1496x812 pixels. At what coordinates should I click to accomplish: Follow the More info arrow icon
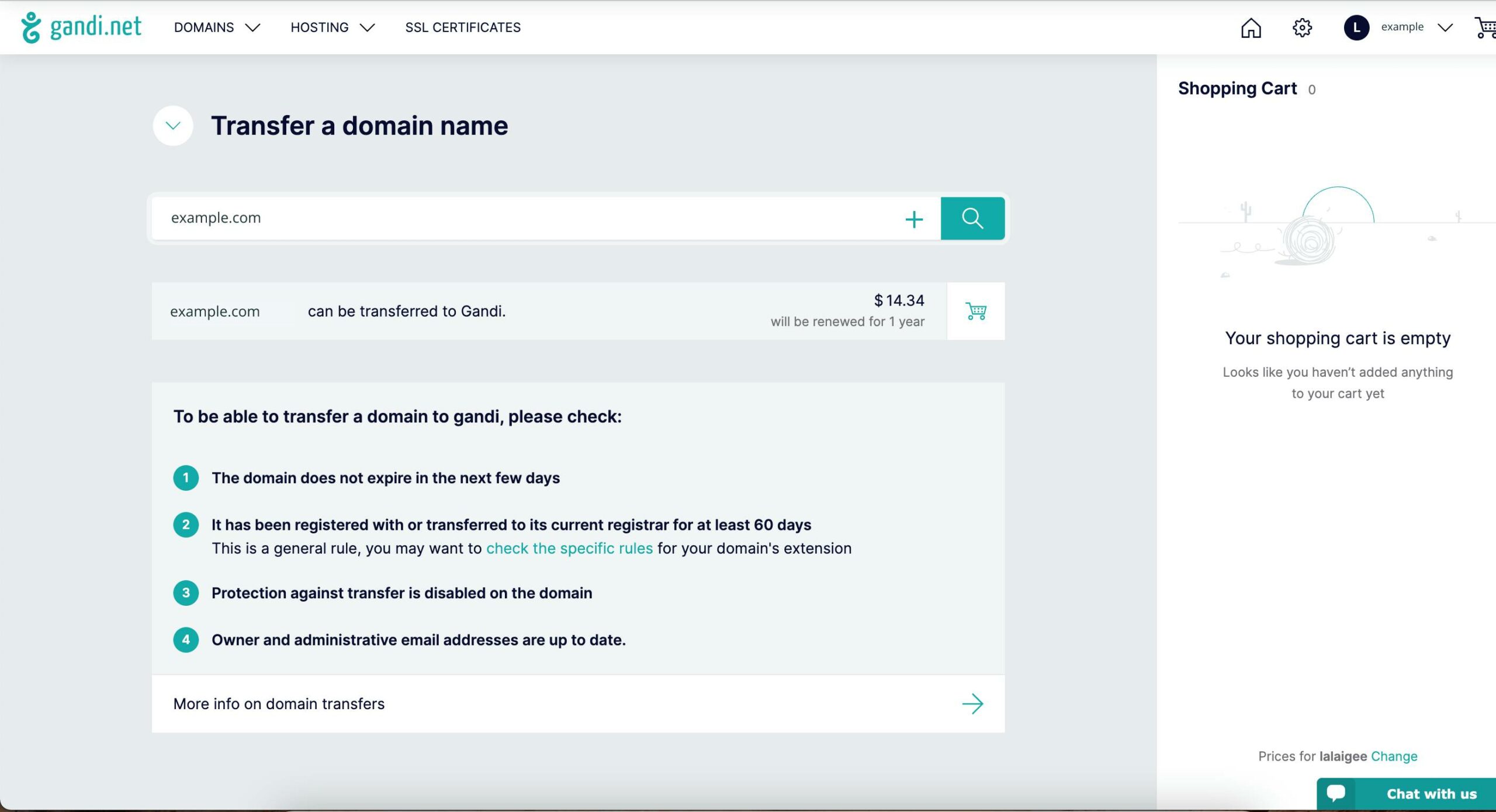[x=972, y=704]
